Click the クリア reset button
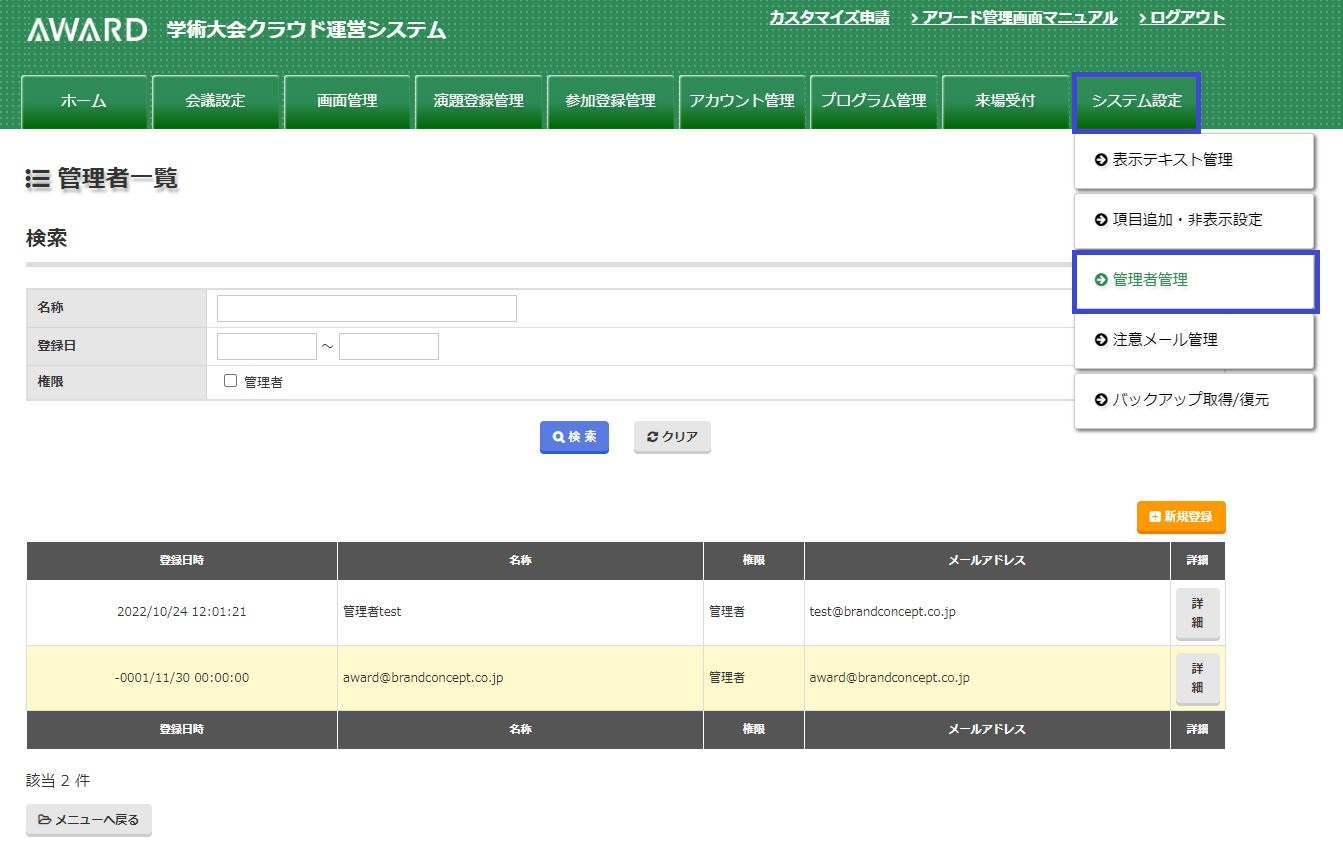Viewport: 1343px width, 850px height. pos(672,437)
